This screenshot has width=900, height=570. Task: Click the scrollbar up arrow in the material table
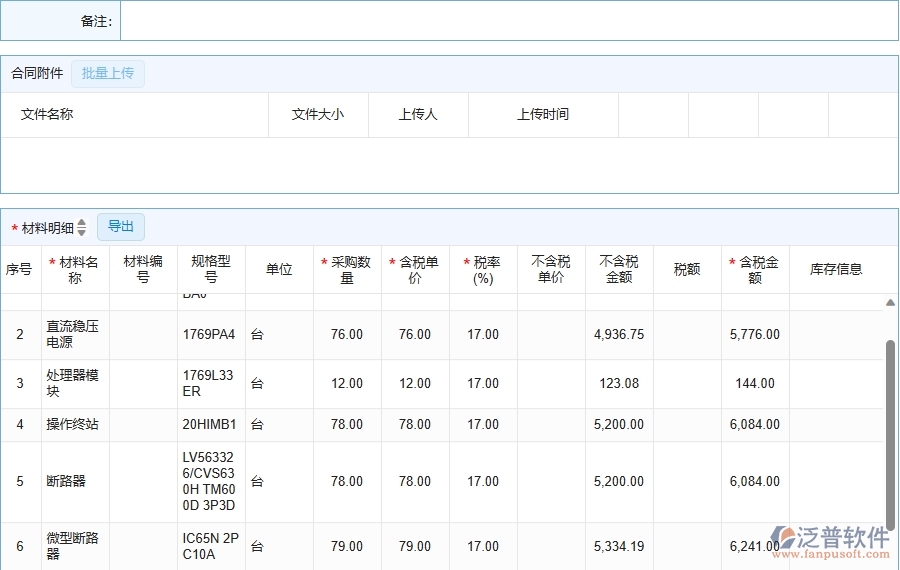click(890, 302)
